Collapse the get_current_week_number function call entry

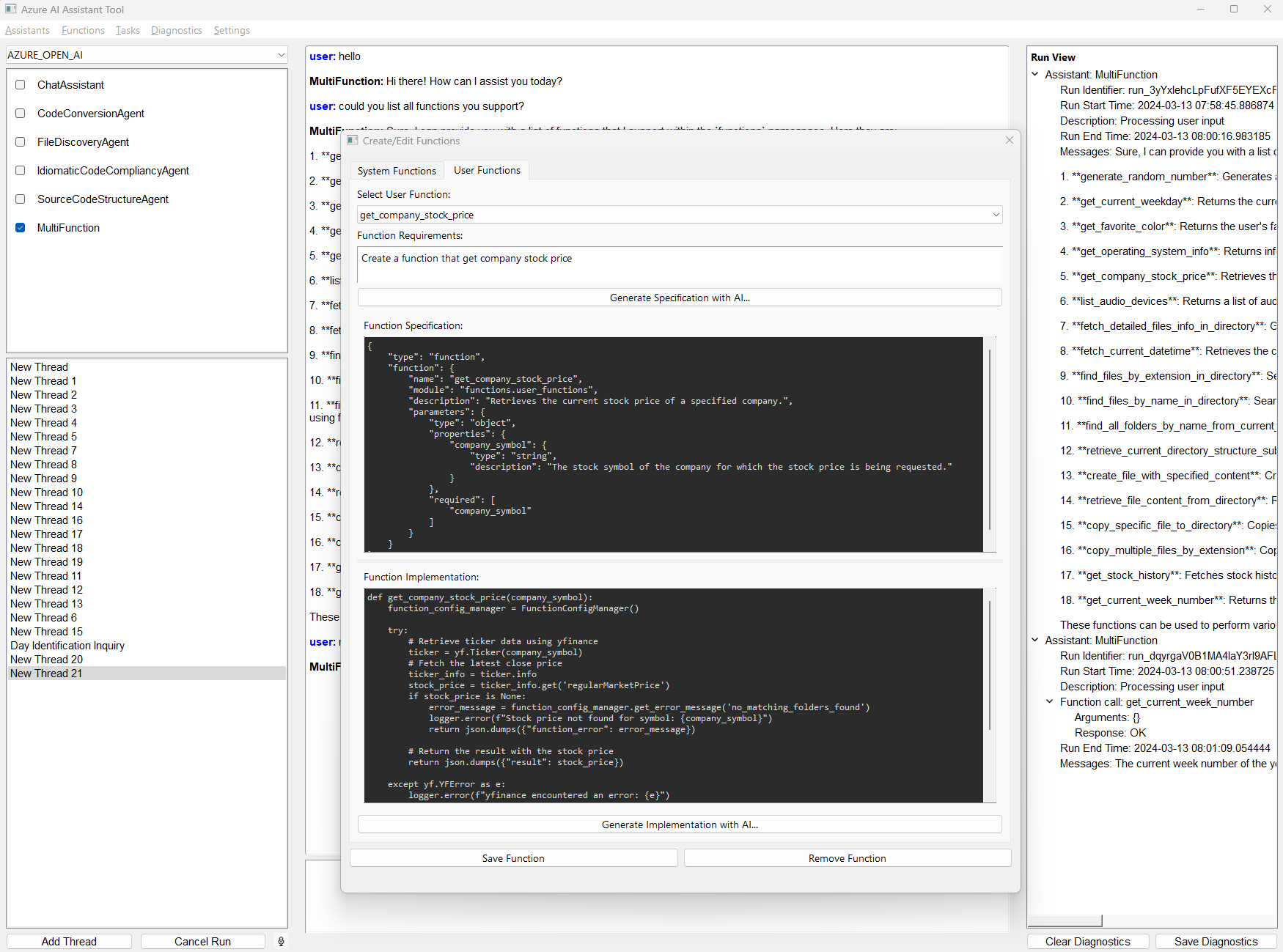pyautogui.click(x=1049, y=701)
